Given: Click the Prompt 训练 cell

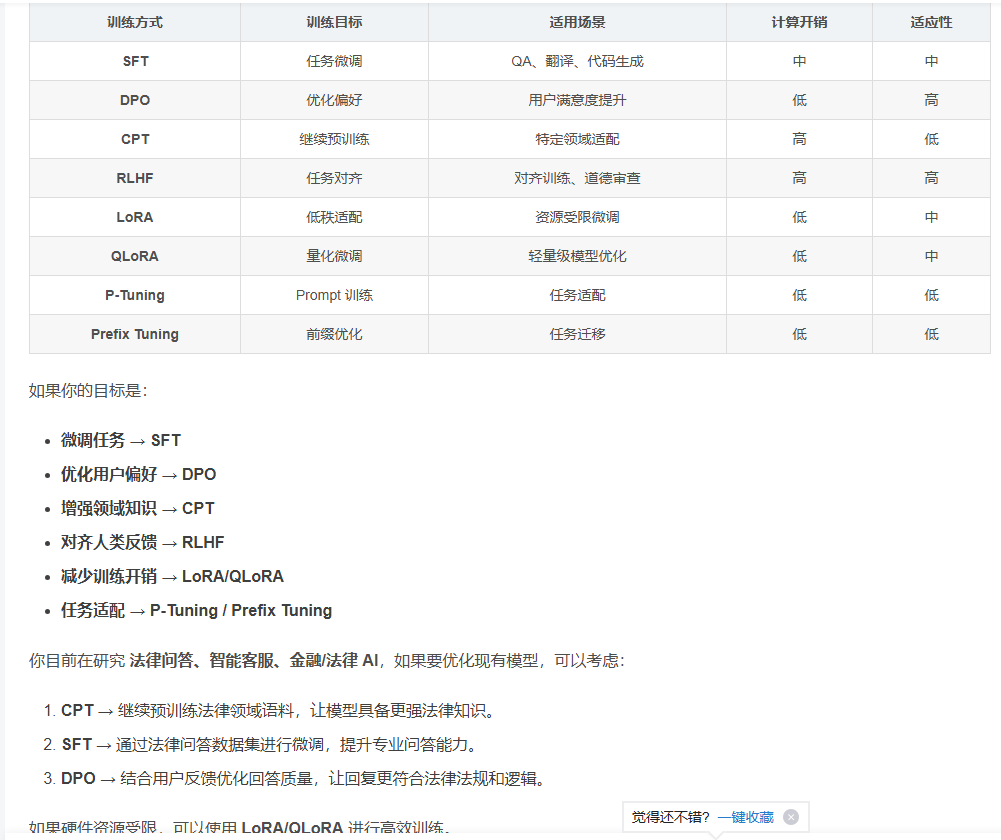Looking at the screenshot, I should pos(334,295).
